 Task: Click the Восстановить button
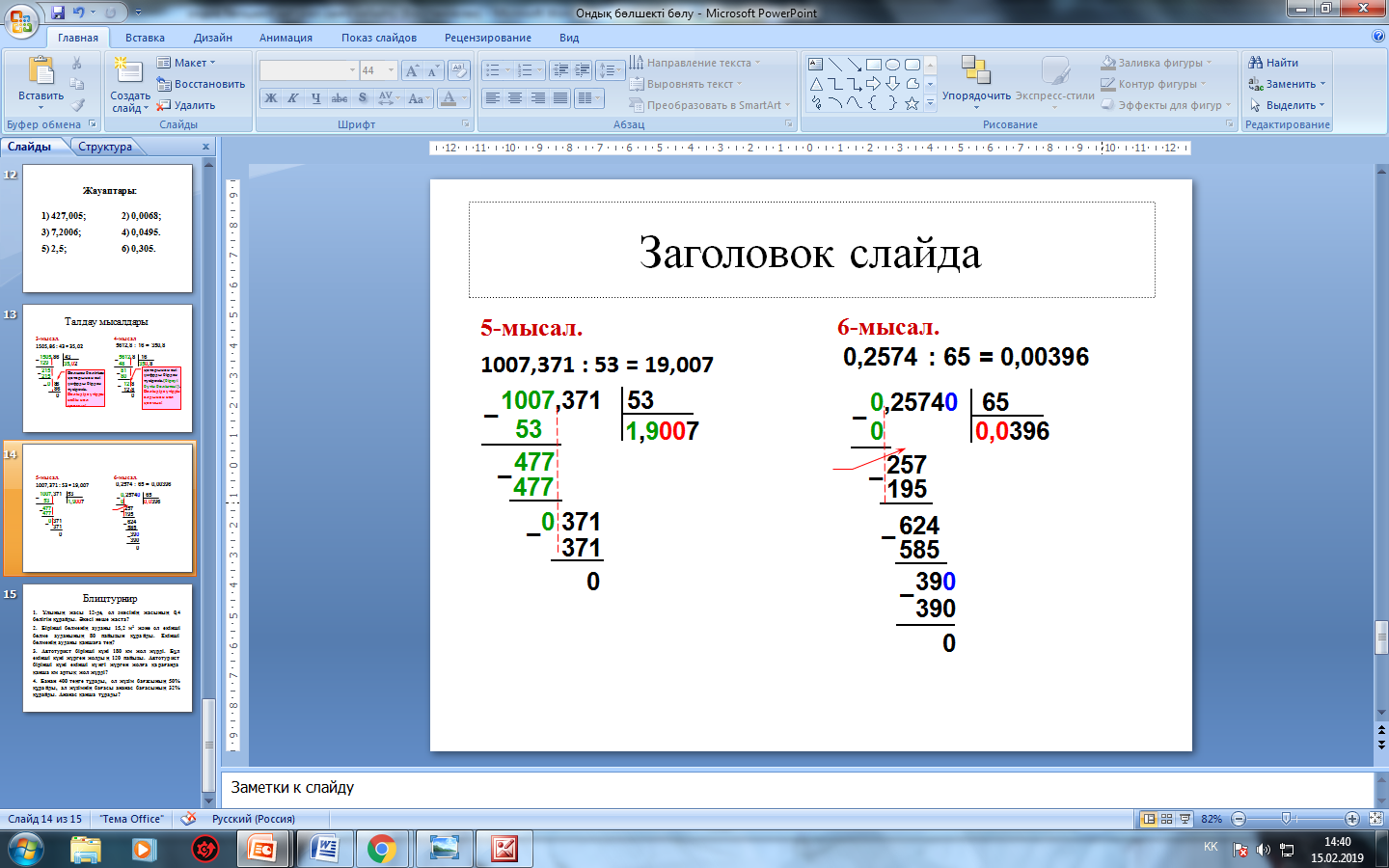coord(202,84)
